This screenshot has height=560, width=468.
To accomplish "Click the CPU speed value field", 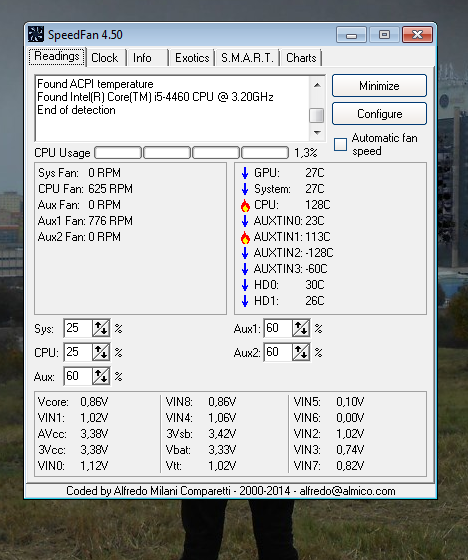I will coord(78,352).
